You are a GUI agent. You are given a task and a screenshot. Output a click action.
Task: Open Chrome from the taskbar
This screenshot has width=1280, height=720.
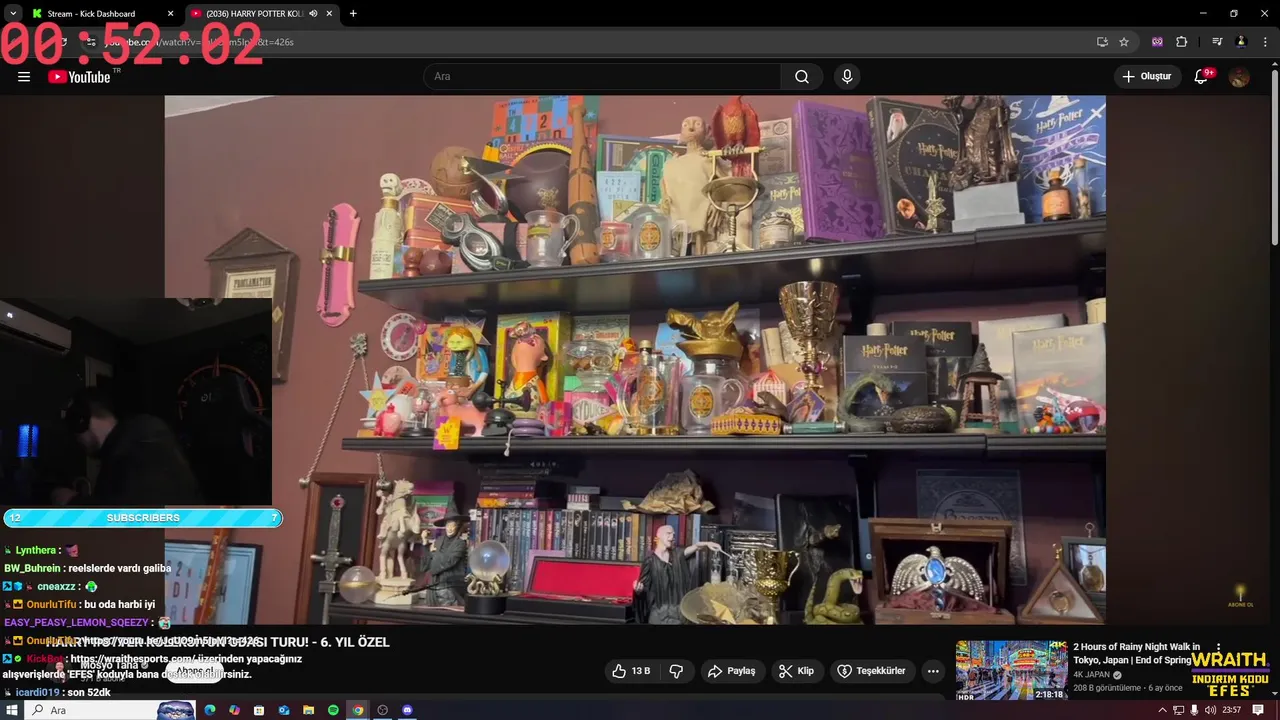tap(358, 710)
